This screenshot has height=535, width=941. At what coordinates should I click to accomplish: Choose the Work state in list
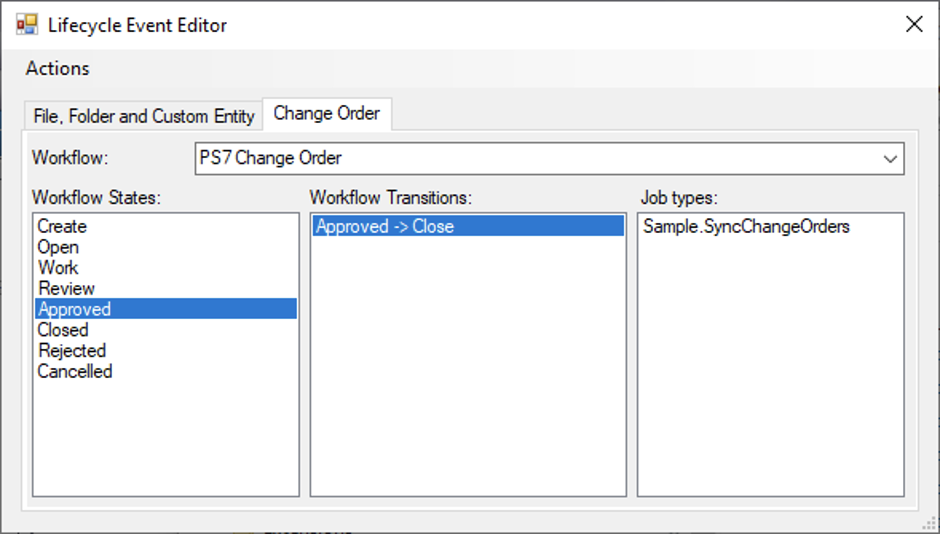(58, 268)
